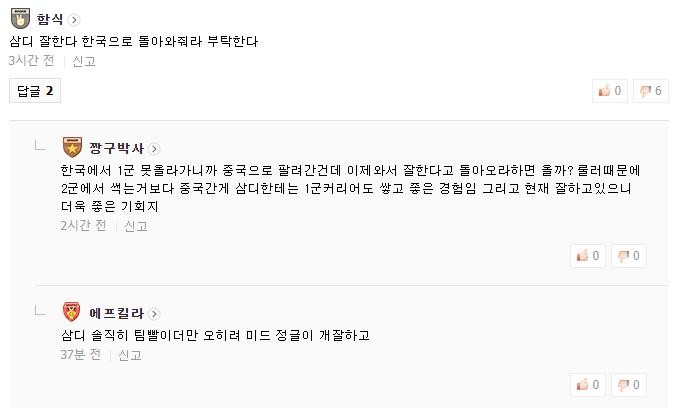Report 합식's comment via 신고
674x408 pixels.
(x=84, y=61)
